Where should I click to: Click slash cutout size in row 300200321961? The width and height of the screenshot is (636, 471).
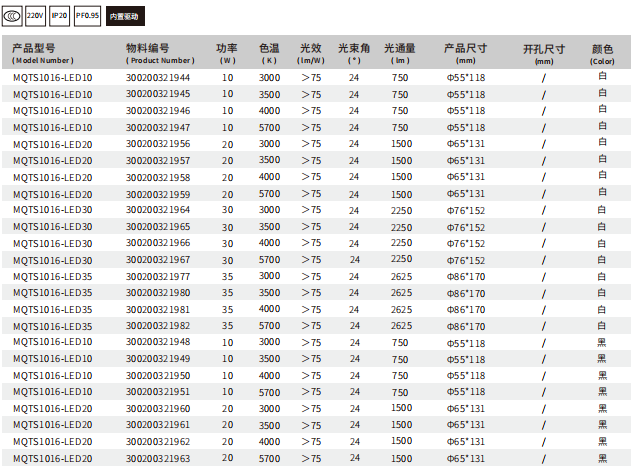[544, 426]
